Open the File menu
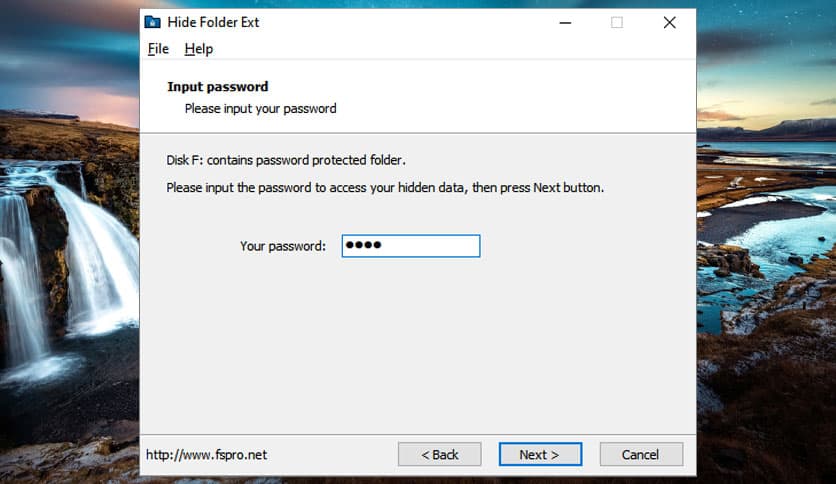 click(158, 49)
